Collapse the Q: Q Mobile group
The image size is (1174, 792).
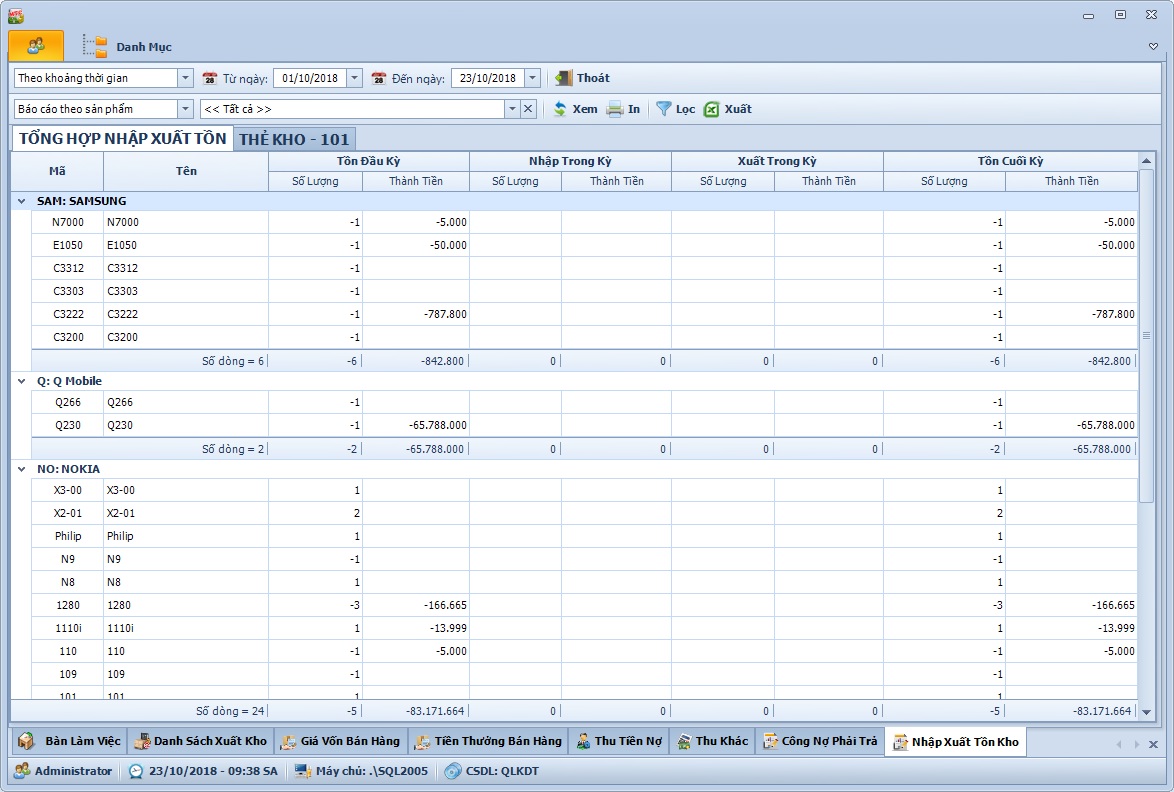(x=22, y=381)
